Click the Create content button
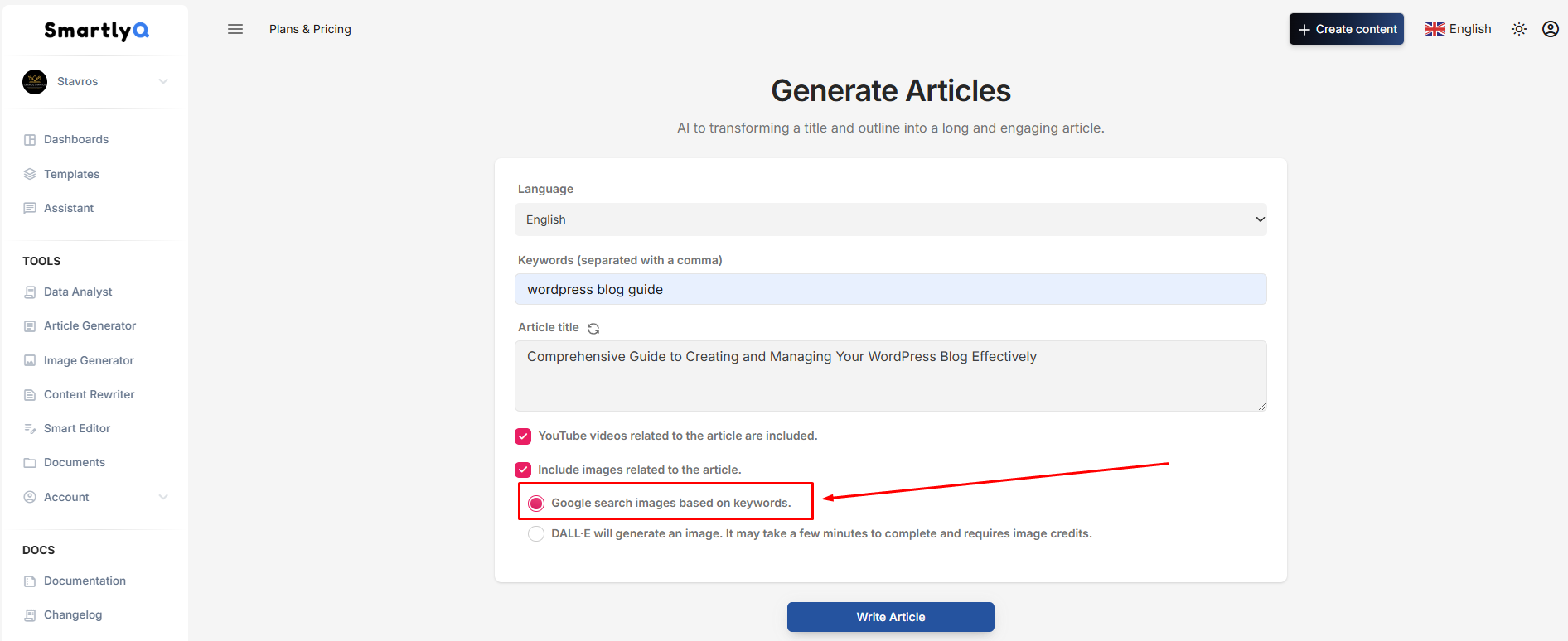Image resolution: width=1568 pixels, height=641 pixels. [1347, 29]
